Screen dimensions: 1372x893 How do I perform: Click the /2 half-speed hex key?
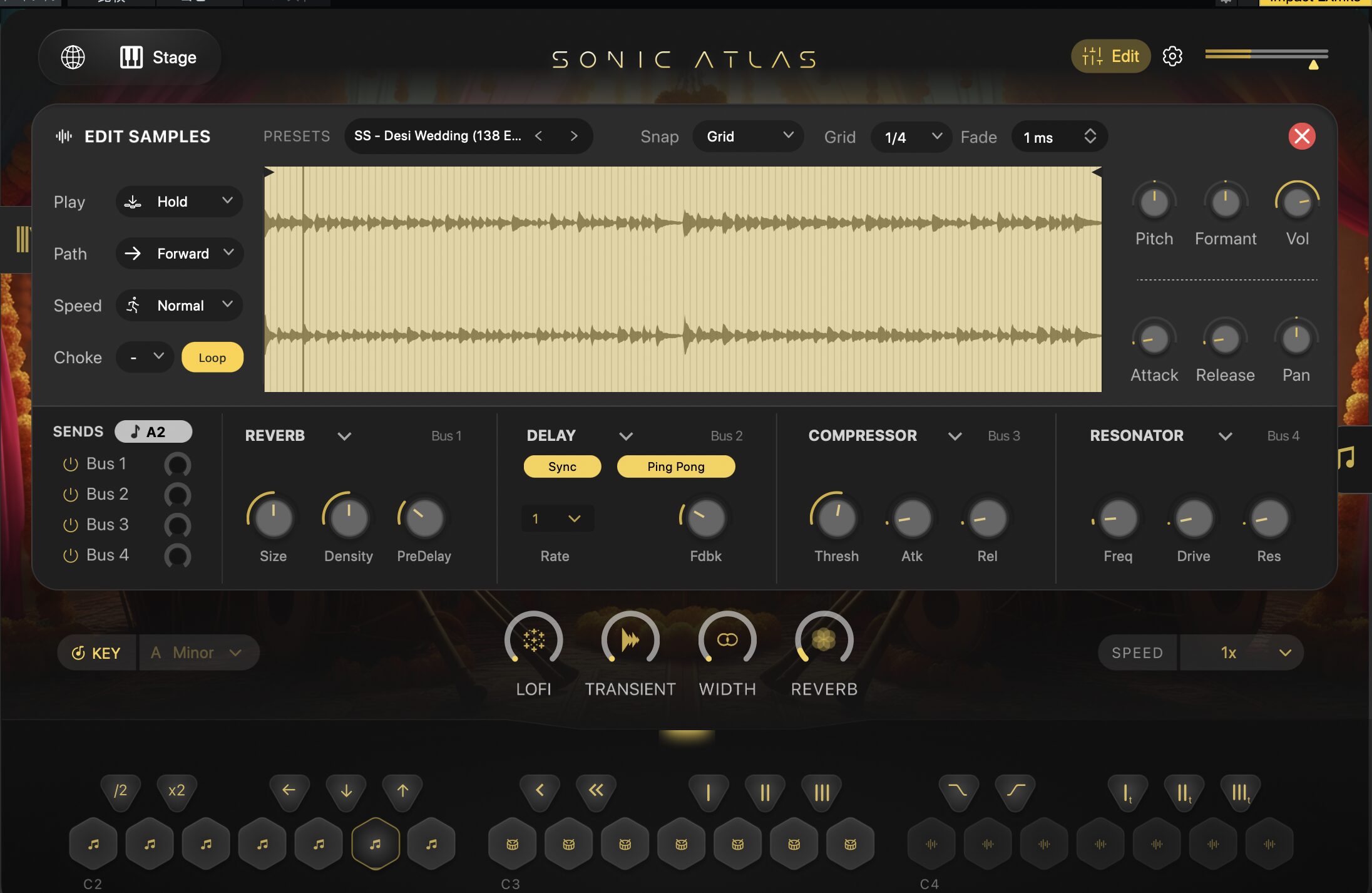(120, 790)
